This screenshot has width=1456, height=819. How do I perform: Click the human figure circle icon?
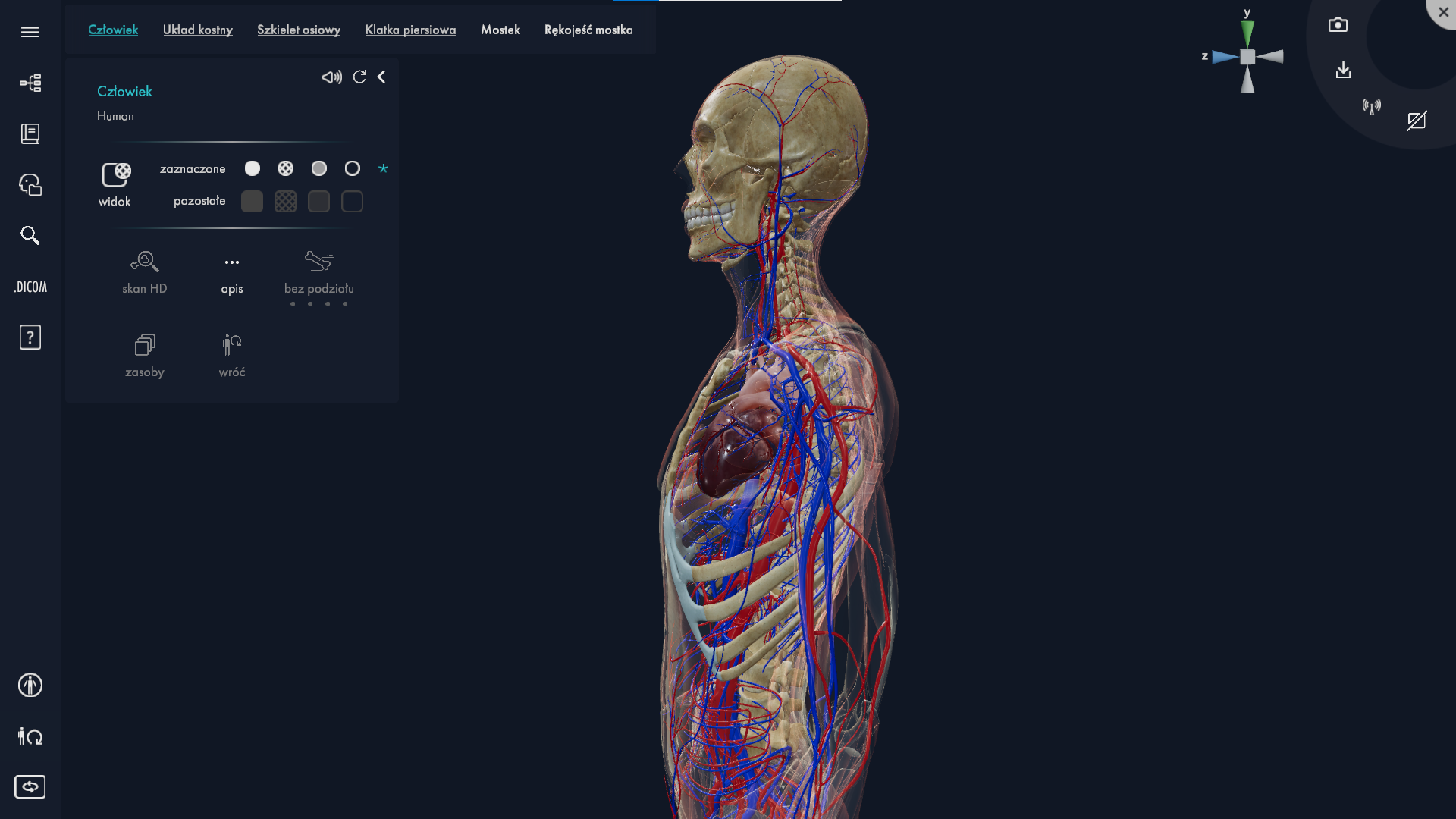tap(30, 685)
